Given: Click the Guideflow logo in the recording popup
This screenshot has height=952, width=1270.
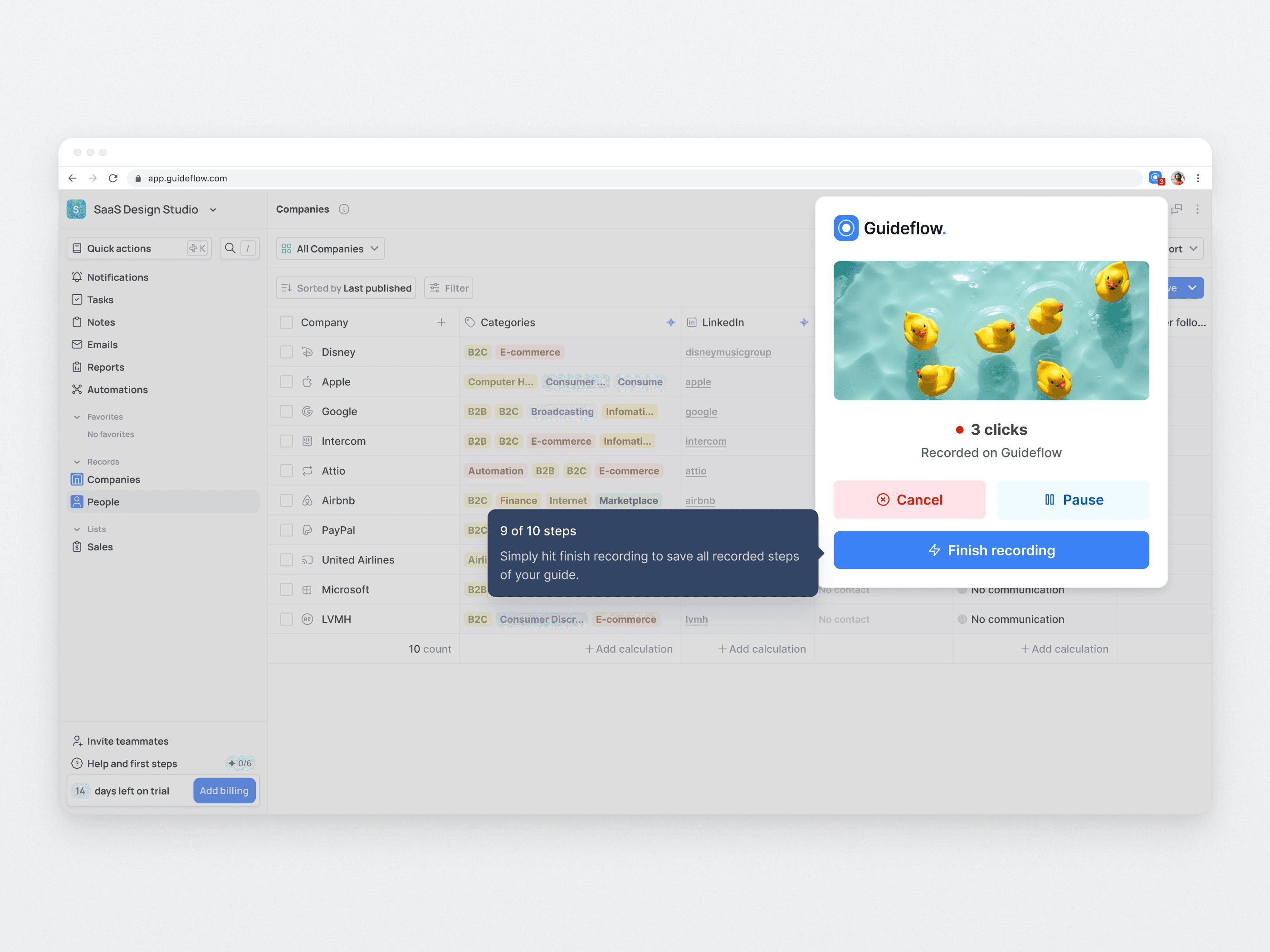Looking at the screenshot, I should pyautogui.click(x=889, y=228).
